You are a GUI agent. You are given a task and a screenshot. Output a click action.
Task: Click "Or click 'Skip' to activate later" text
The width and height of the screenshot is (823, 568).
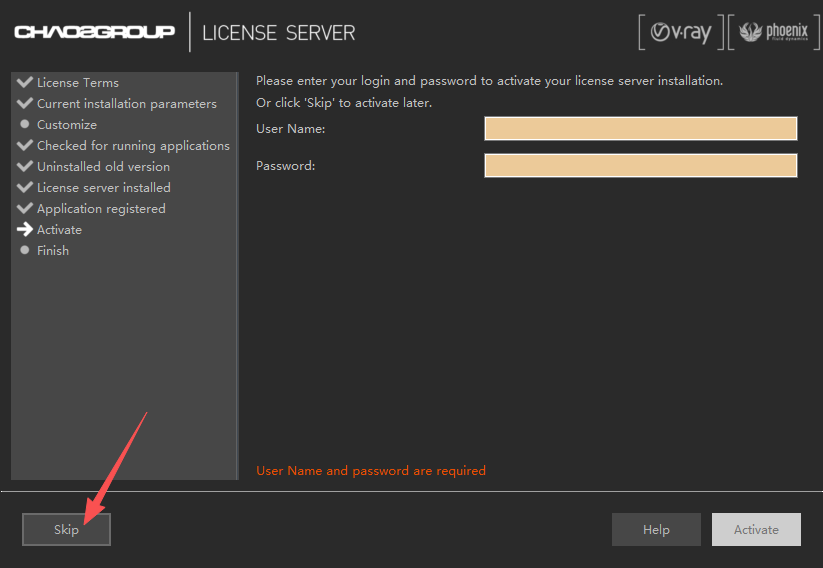click(344, 102)
